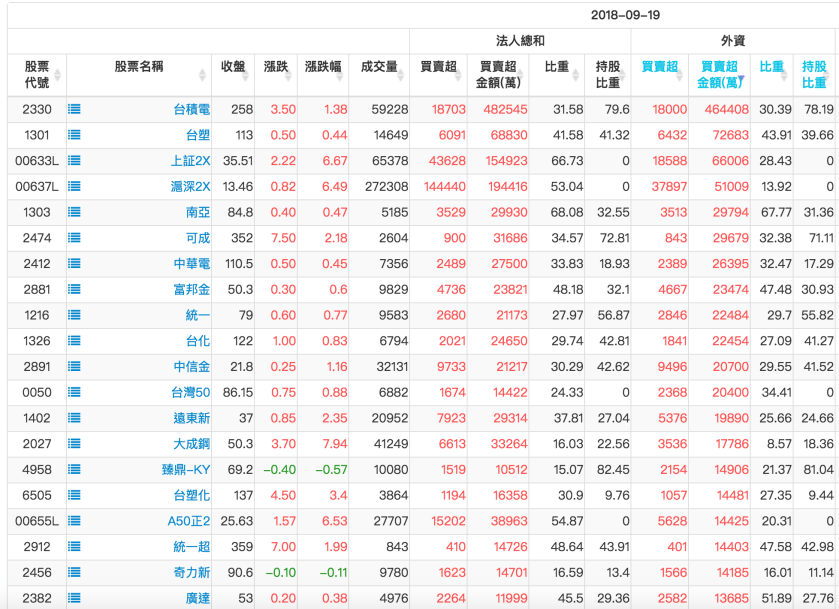
Task: Click the list icon beside stock 1301 台塑
Action: tap(73, 136)
